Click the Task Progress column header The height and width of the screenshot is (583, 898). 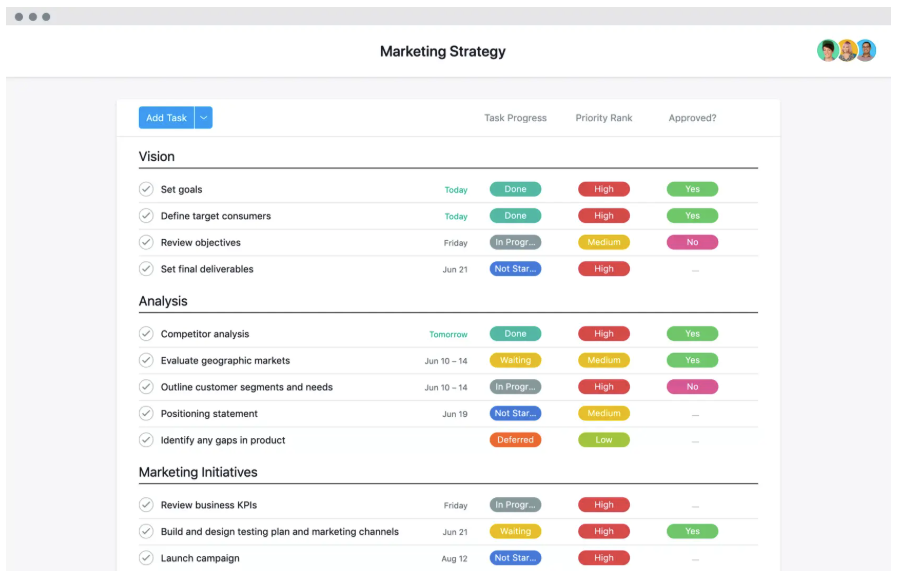515,118
